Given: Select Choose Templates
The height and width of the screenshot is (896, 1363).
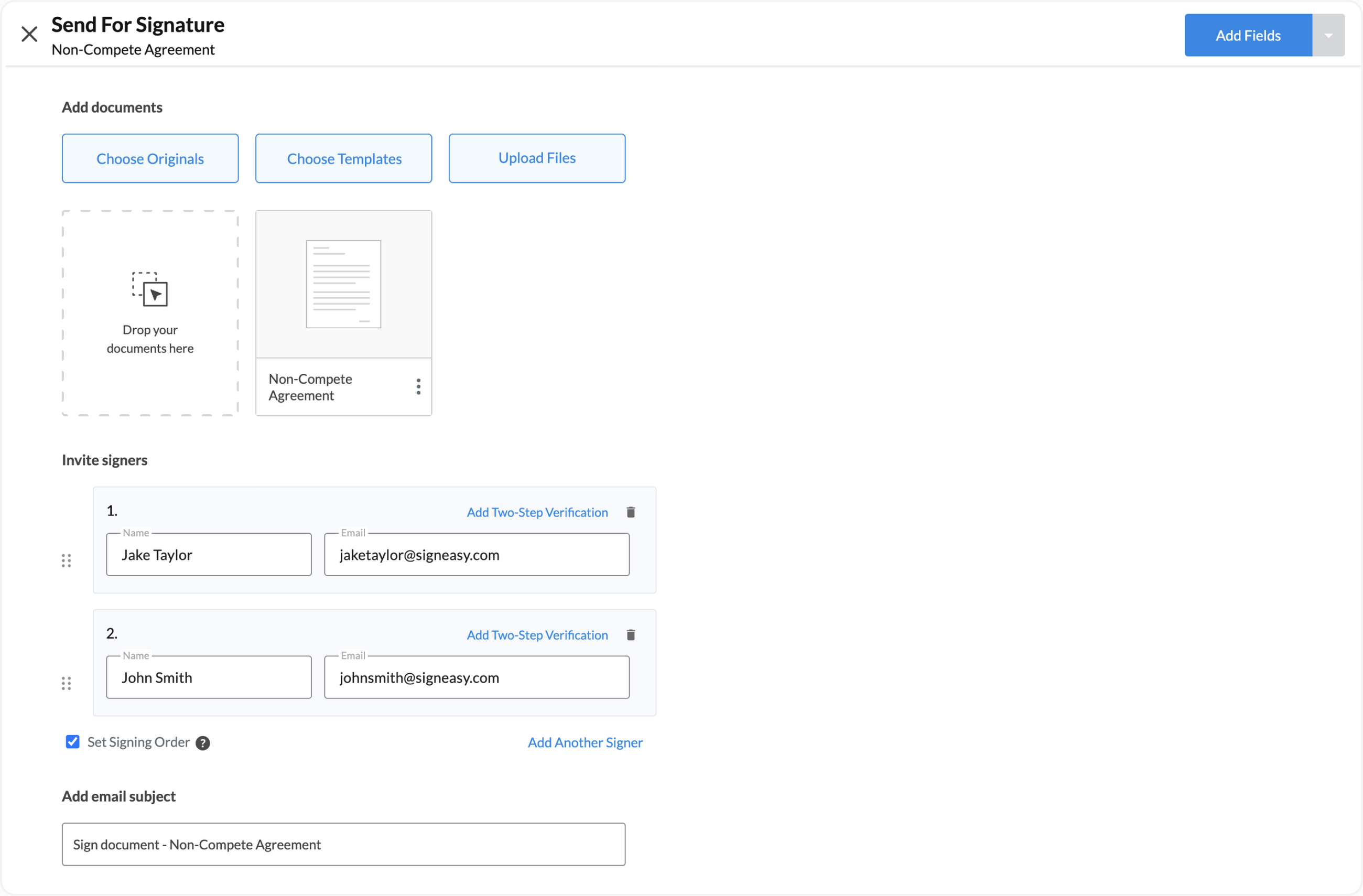Looking at the screenshot, I should click(x=343, y=158).
